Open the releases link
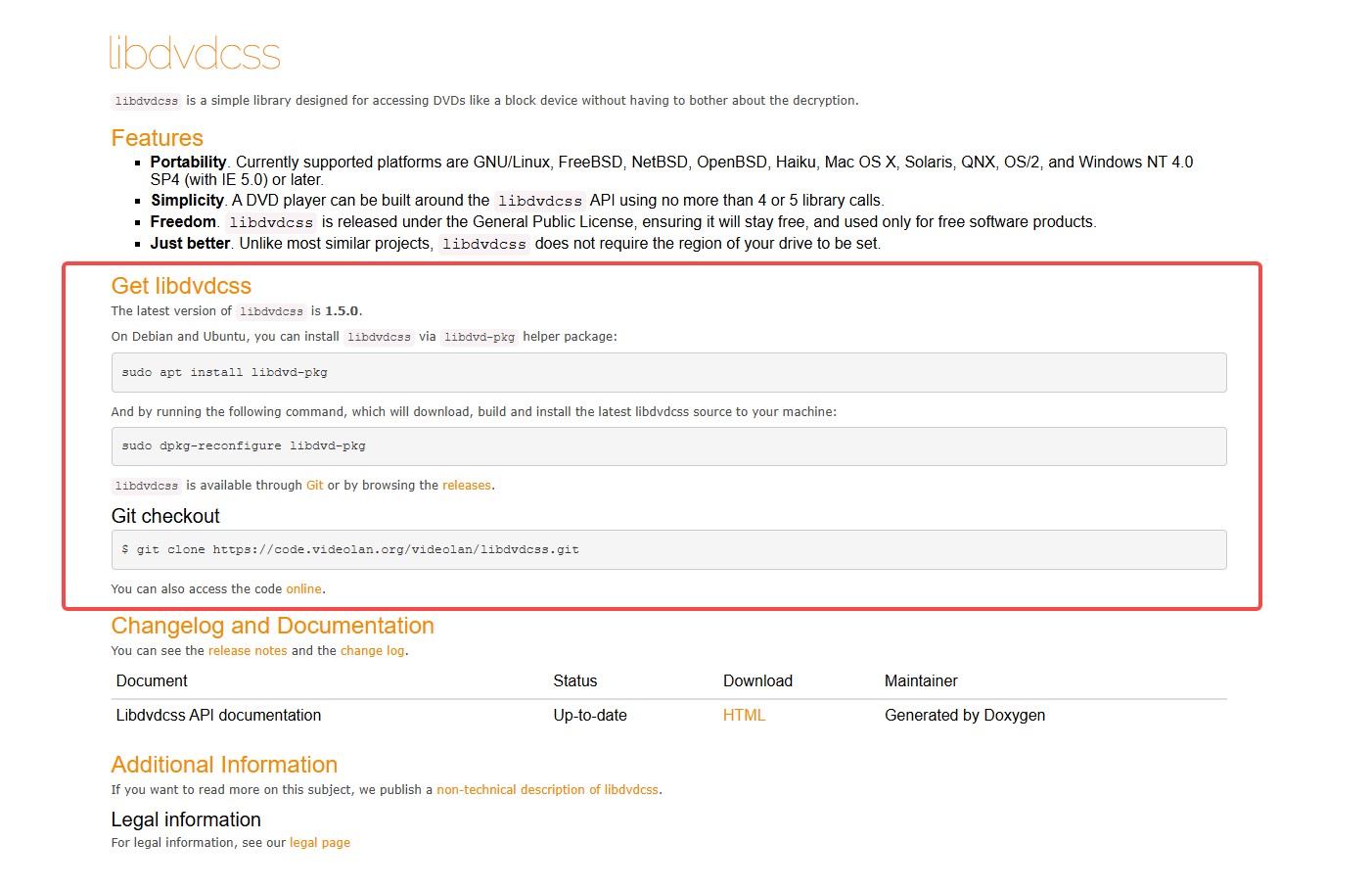Screen dimensions: 1372x889 pos(467,486)
